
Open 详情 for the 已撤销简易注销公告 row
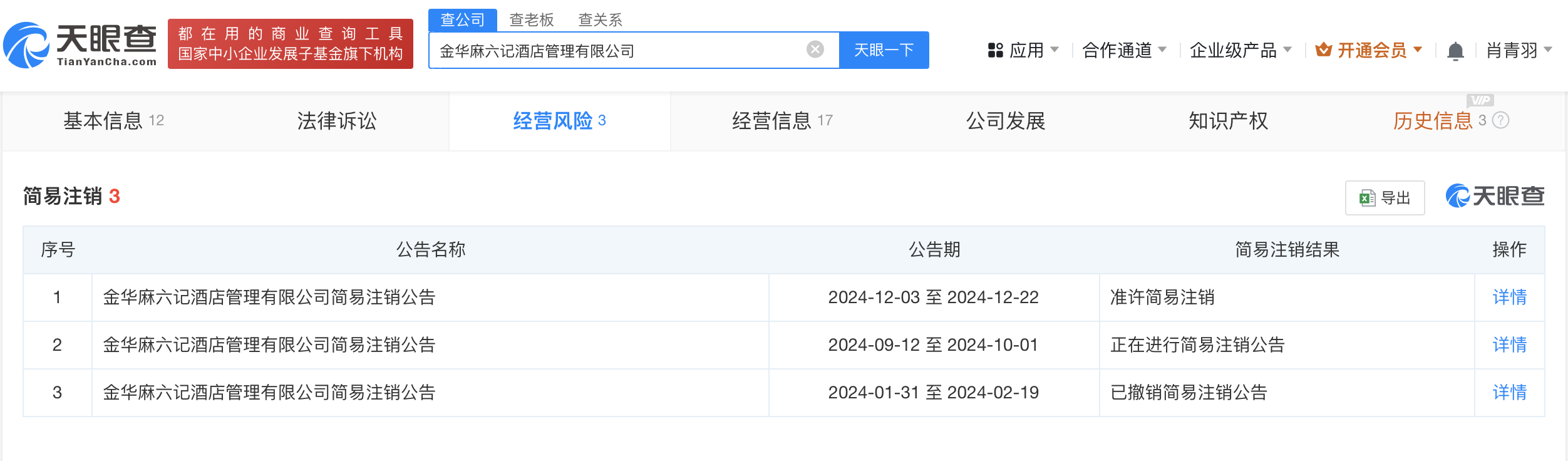click(1509, 392)
